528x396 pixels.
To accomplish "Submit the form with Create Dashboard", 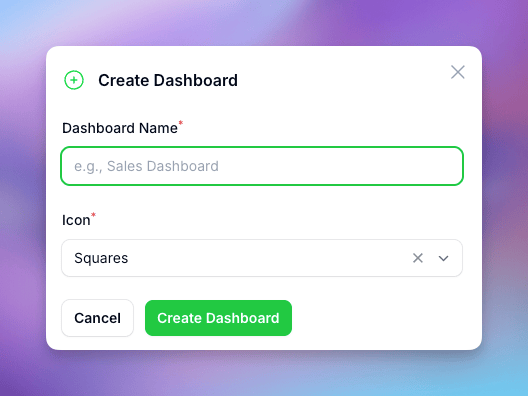I will pyautogui.click(x=218, y=318).
